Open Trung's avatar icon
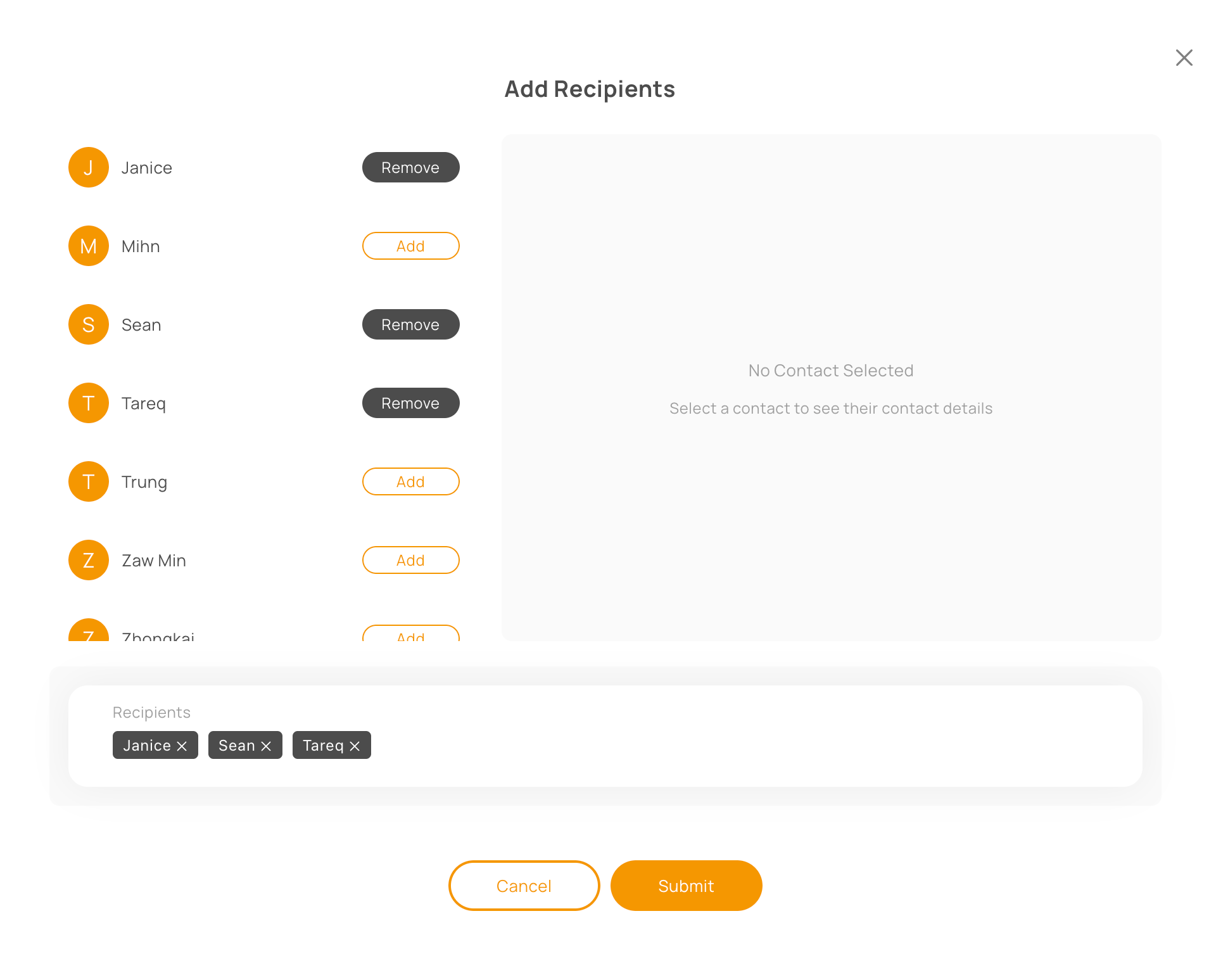The image size is (1216, 980). [89, 481]
